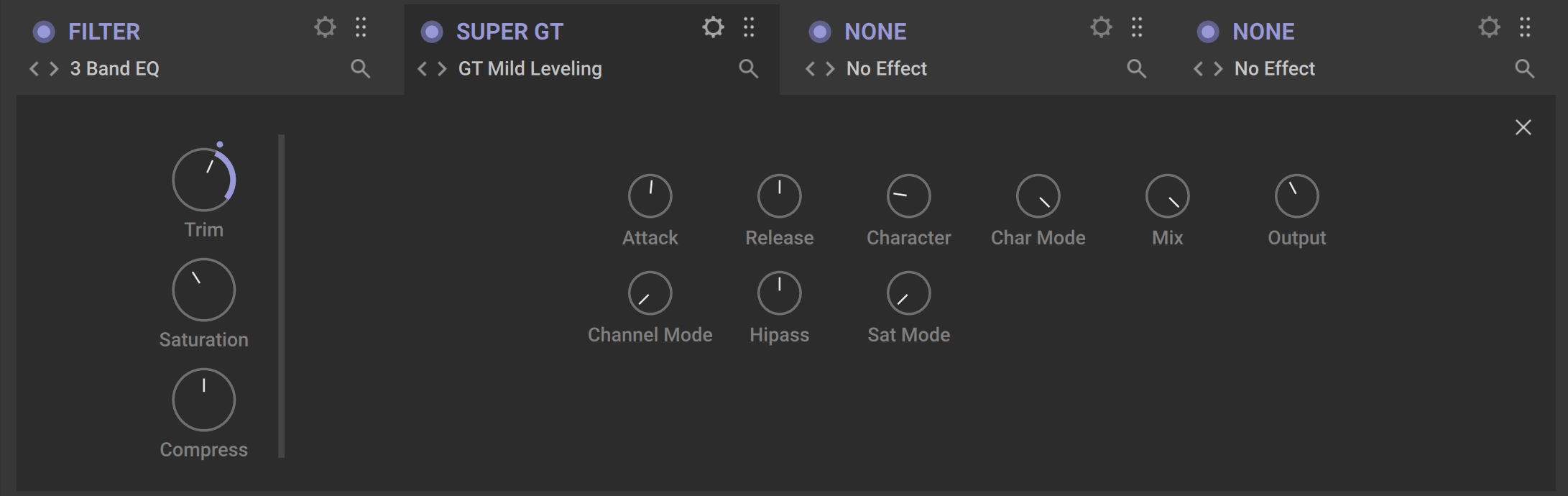Select the Super GT tab title
This screenshot has height=496, width=1568.
pos(509,32)
